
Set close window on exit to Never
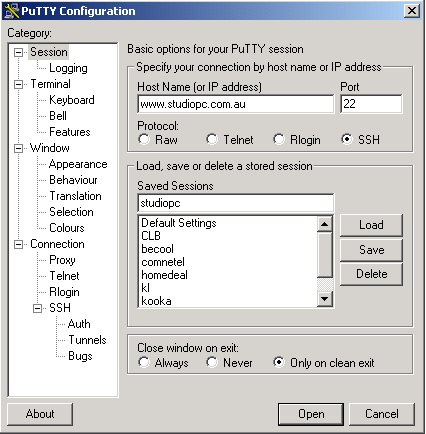click(x=212, y=362)
